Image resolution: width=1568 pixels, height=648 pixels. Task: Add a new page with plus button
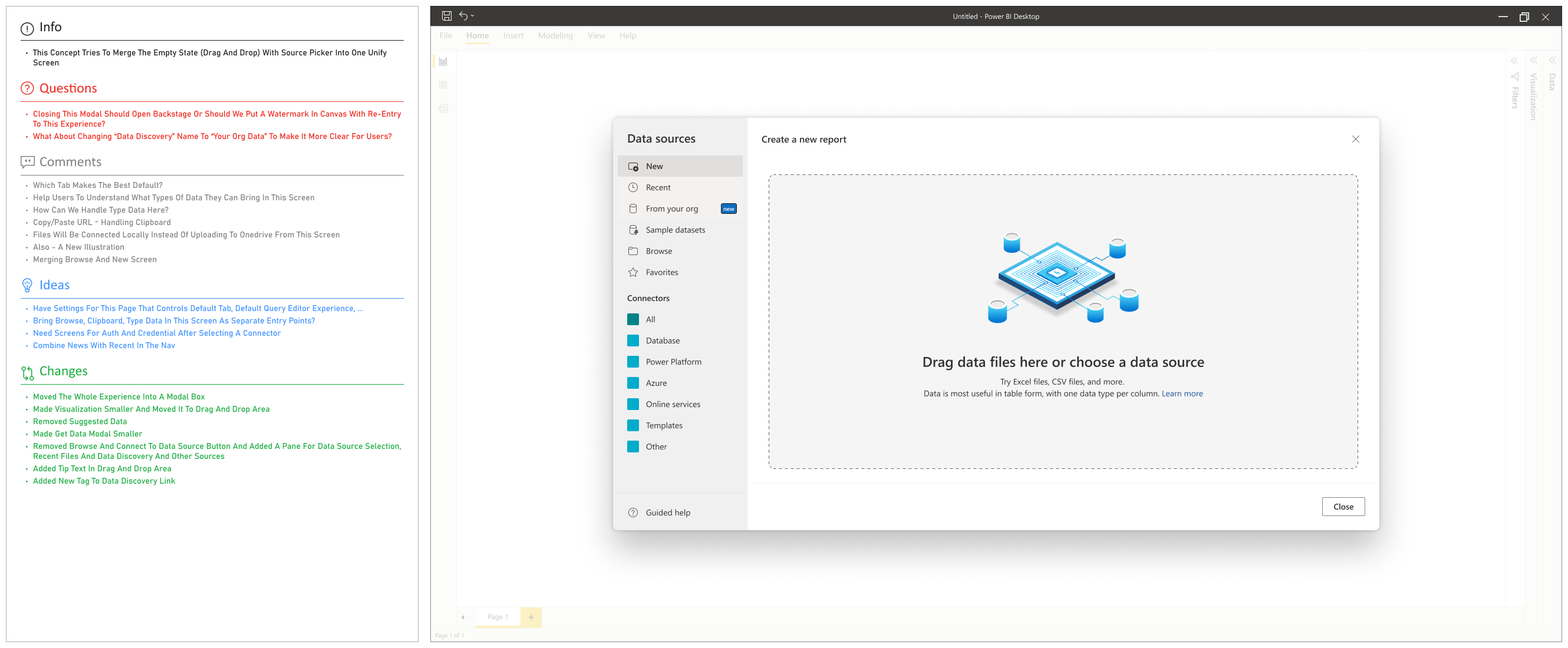[x=531, y=617]
